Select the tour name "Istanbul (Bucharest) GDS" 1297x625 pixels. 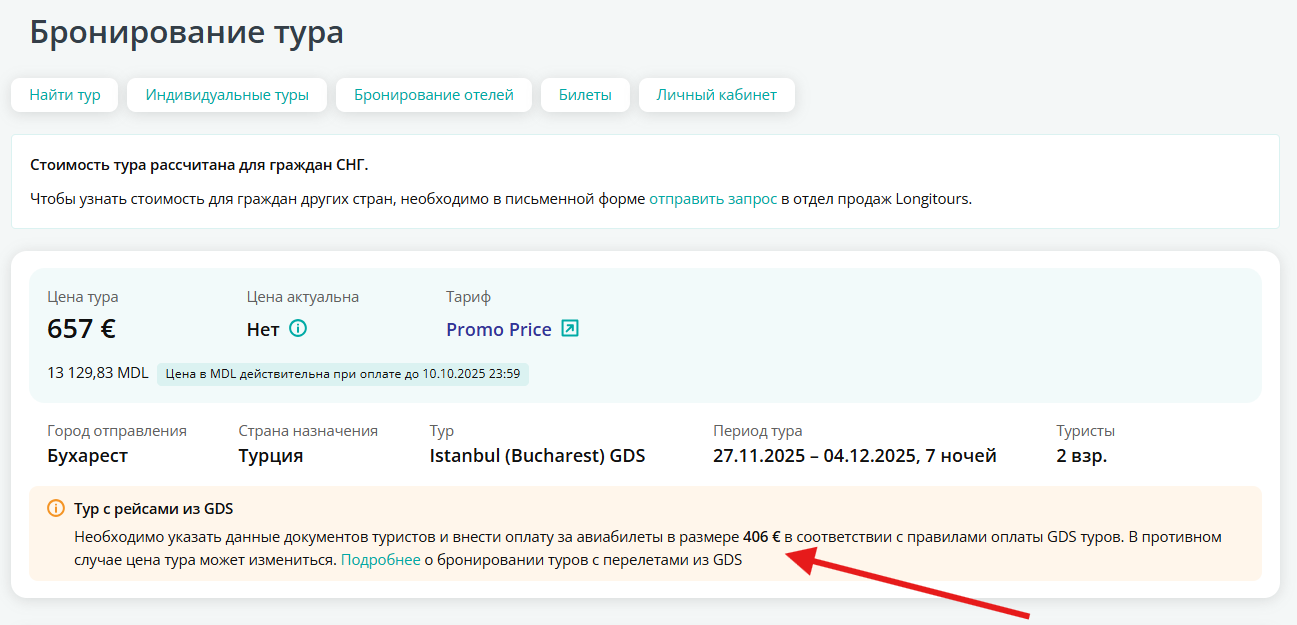click(537, 456)
